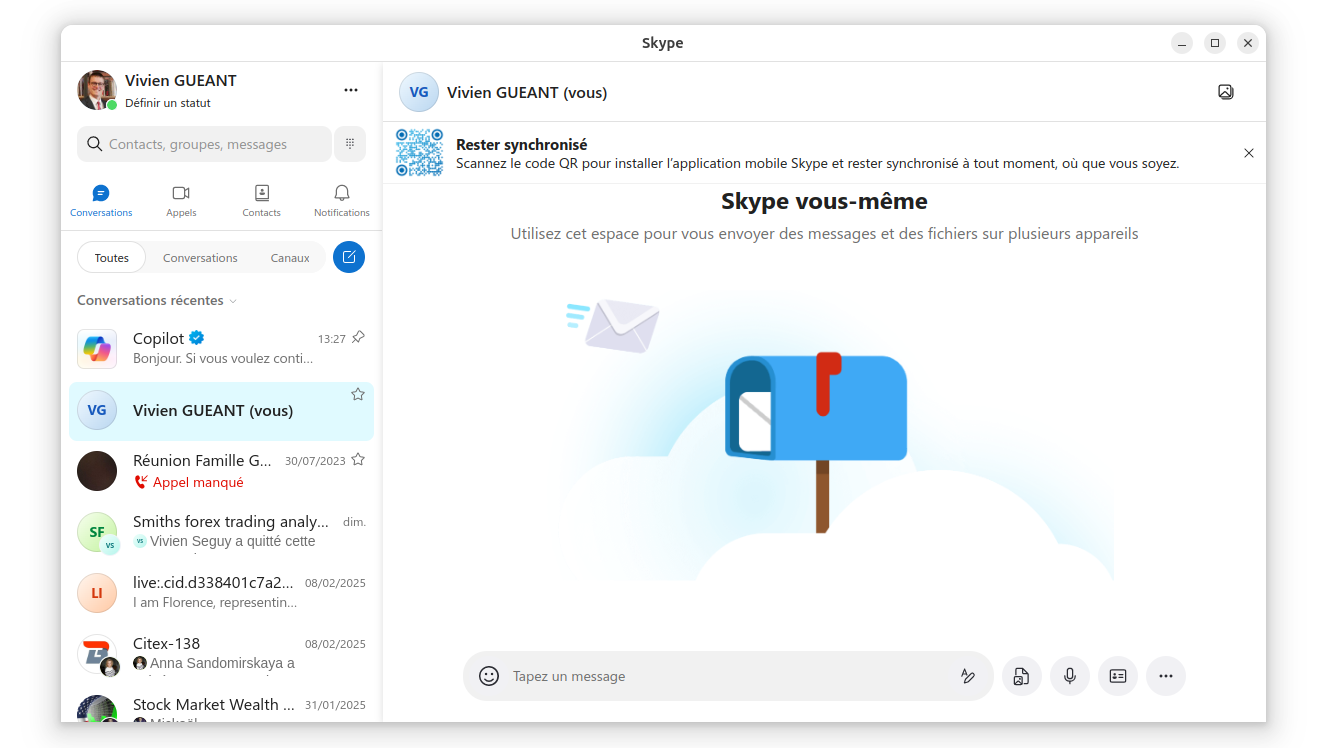1327x748 pixels.
Task: Open the Copilot conversation
Action: tap(221, 349)
